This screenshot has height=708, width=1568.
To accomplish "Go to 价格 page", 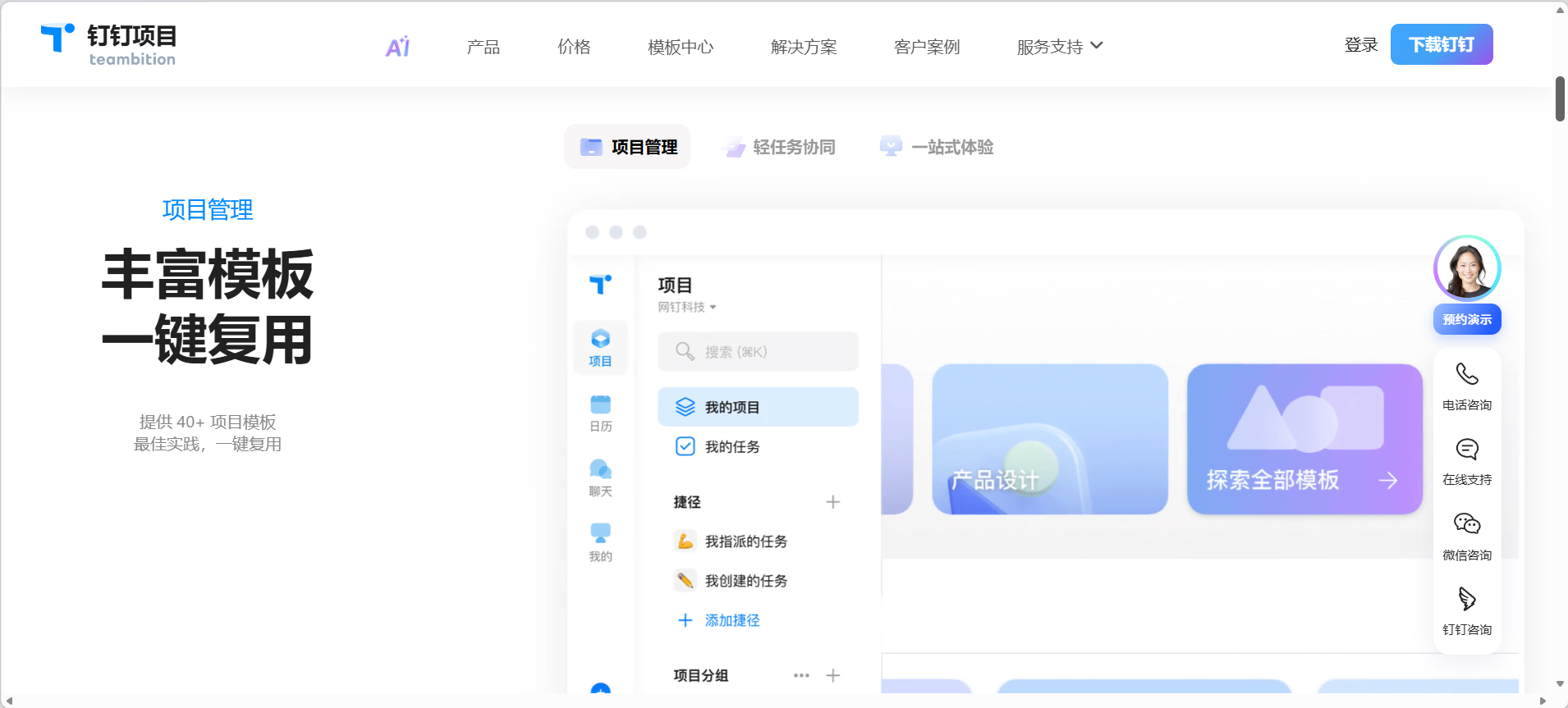I will (x=574, y=47).
